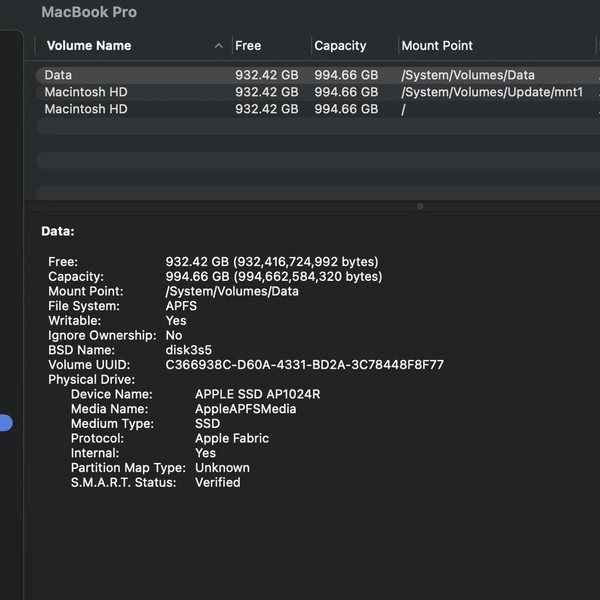Click the Writable value Yes

176,321
